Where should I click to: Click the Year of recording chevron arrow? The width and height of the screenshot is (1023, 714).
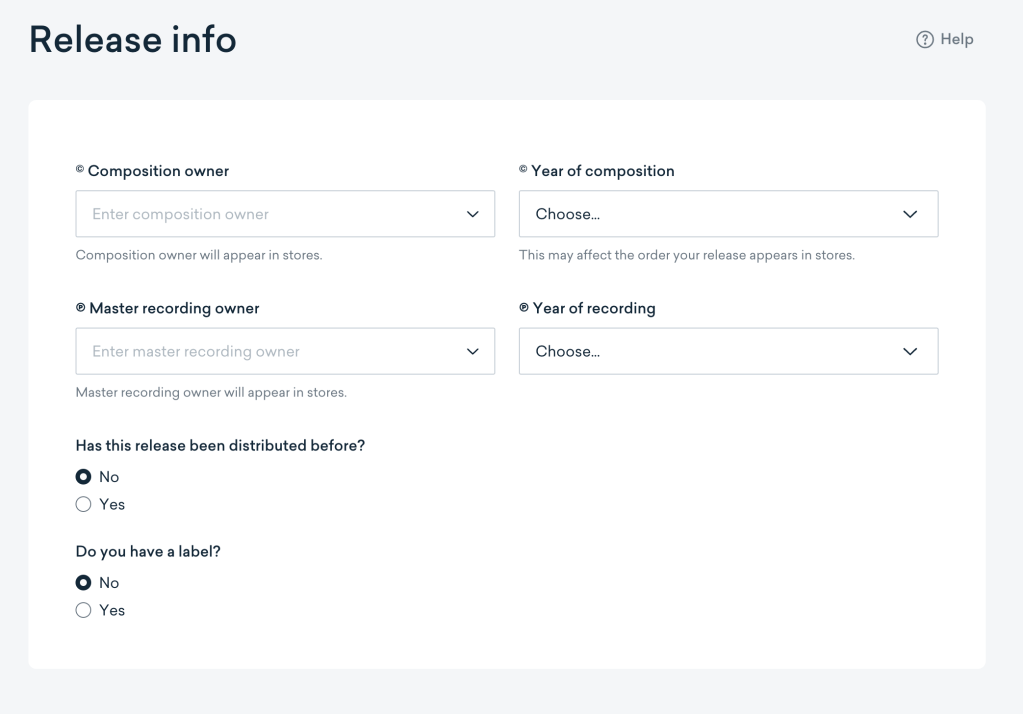pyautogui.click(x=909, y=352)
